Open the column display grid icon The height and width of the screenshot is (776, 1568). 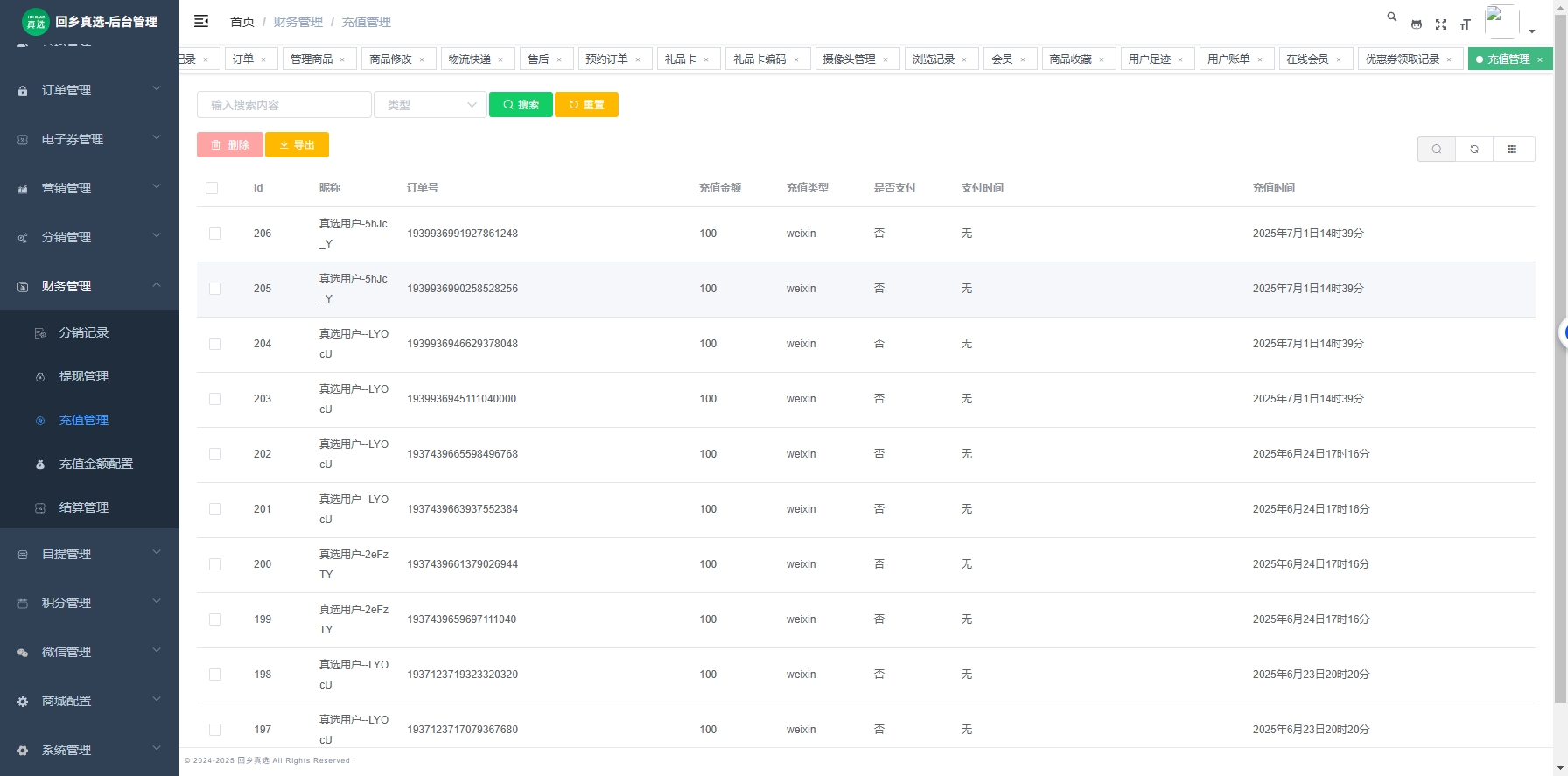1512,150
